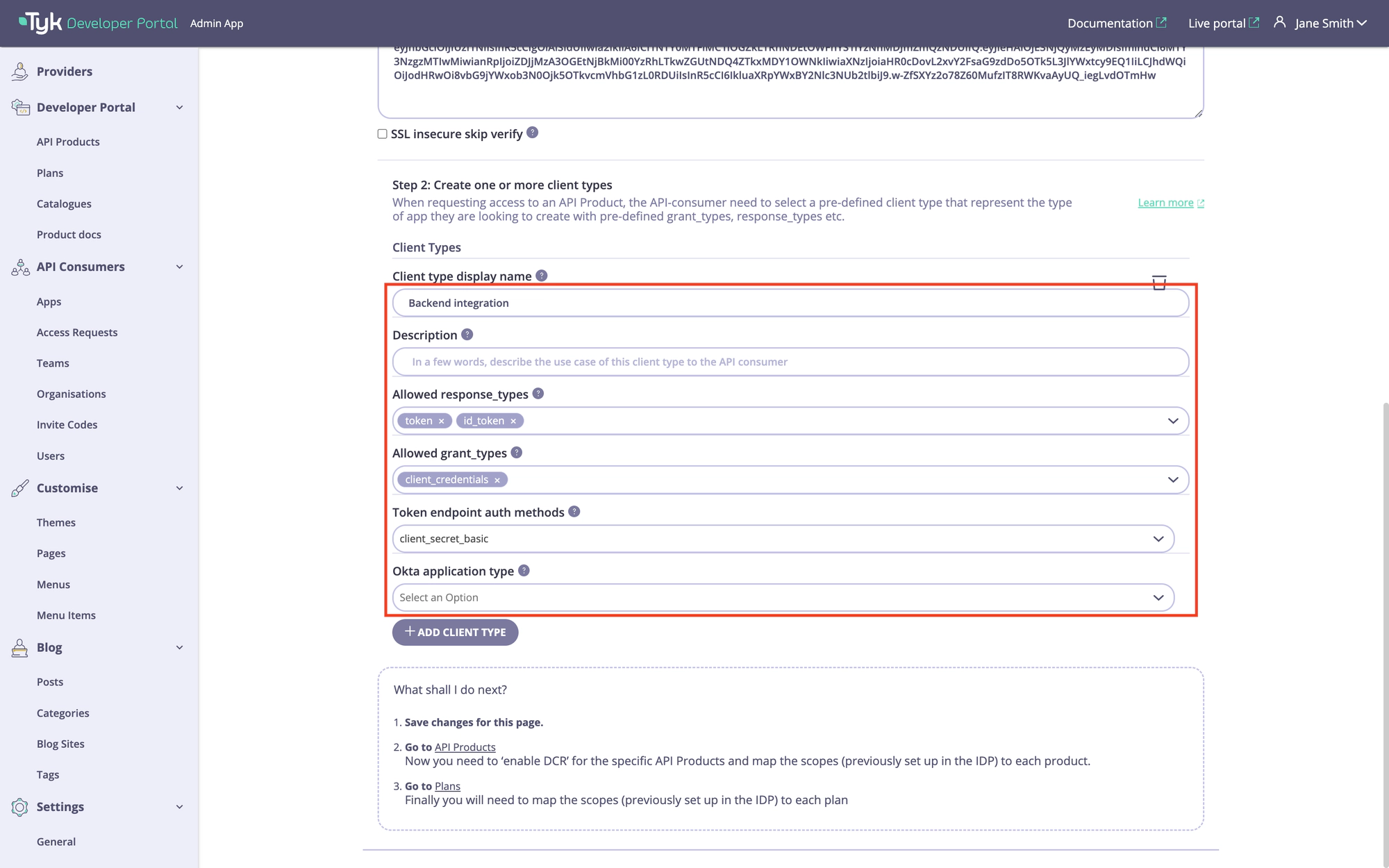Image resolution: width=1389 pixels, height=868 pixels.
Task: Expand the Allowed grant_types dropdown
Action: (x=1172, y=479)
